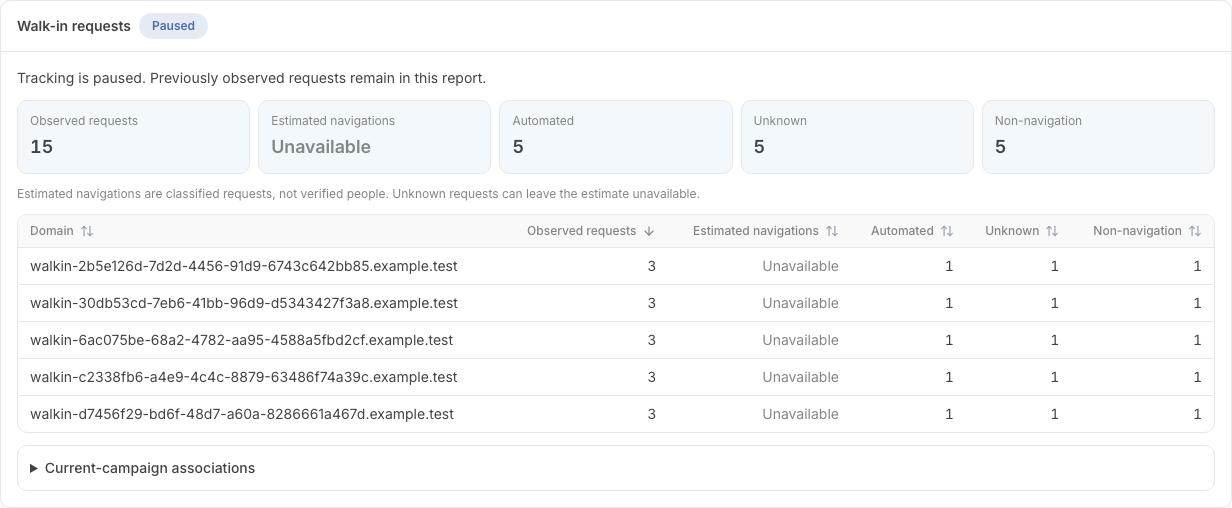This screenshot has height=508, width=1232.
Task: Click the Estimated navigations column sort icon
Action: [x=832, y=231]
